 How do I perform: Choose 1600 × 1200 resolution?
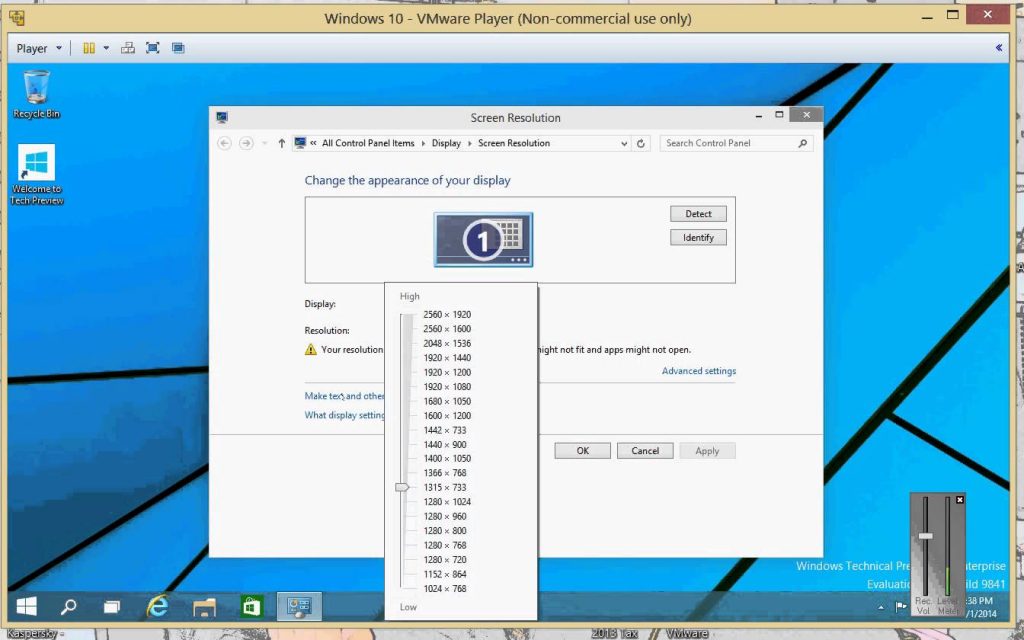coord(447,415)
